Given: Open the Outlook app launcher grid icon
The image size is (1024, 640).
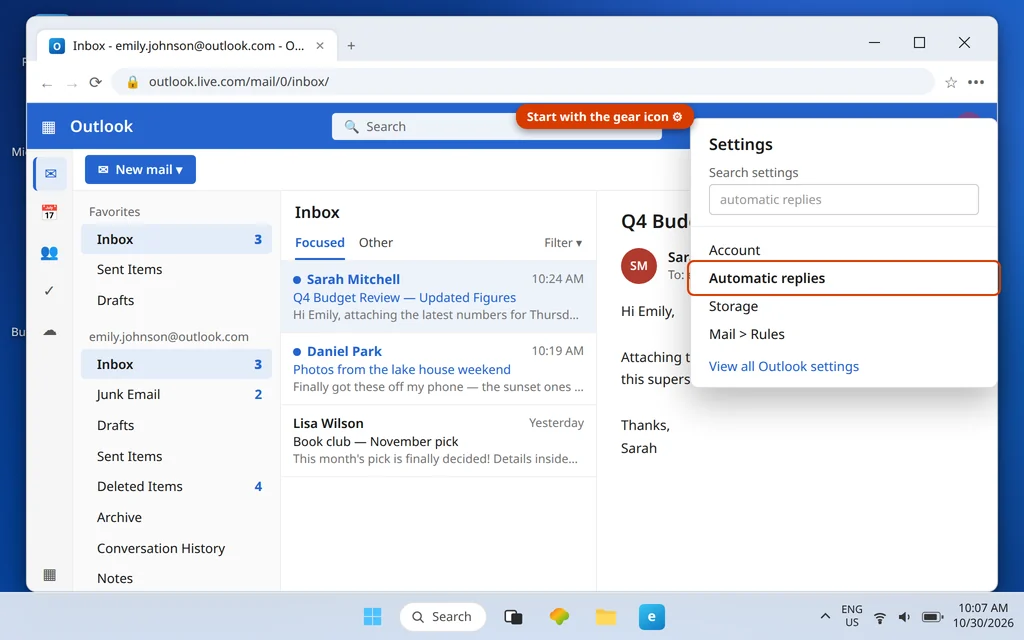Looking at the screenshot, I should 48,127.
